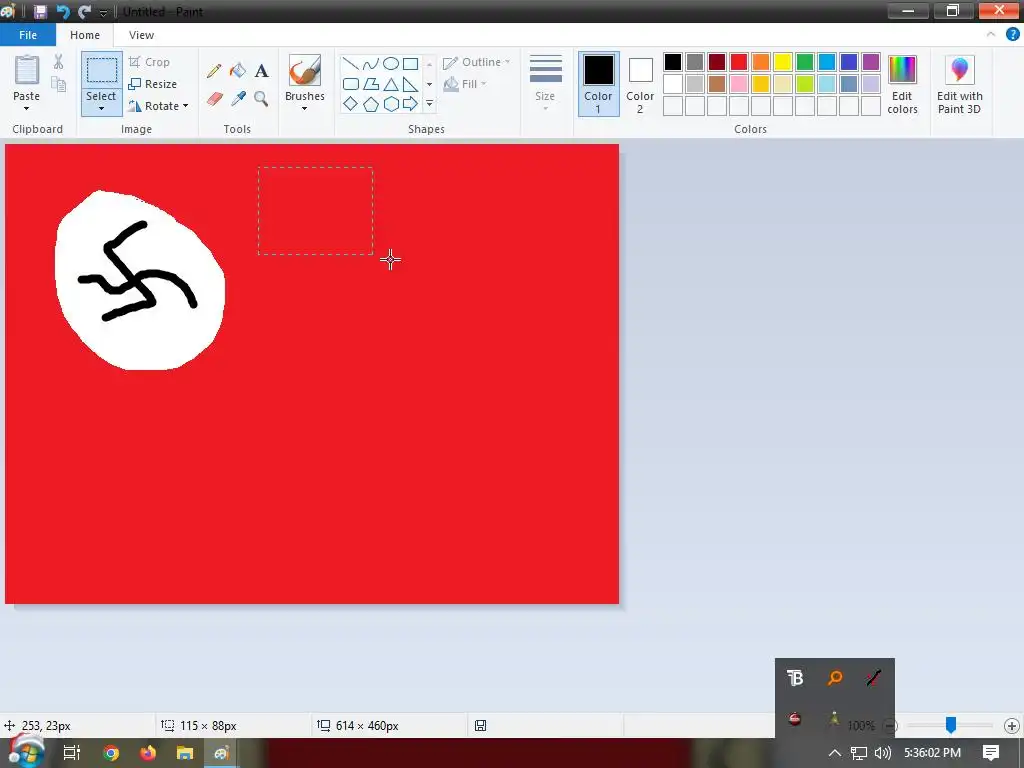Click Edit with Paint 3D button
Viewport: 1024px width, 768px height.
tap(959, 84)
